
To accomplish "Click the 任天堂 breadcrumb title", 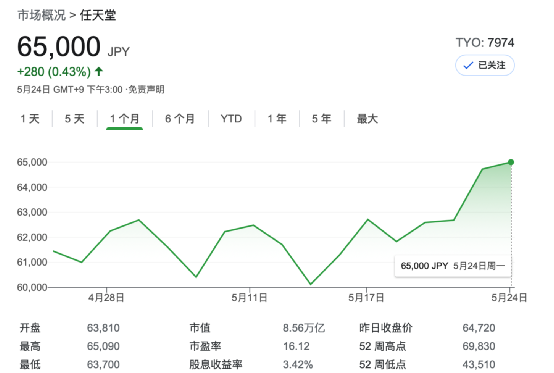I will click(98, 15).
